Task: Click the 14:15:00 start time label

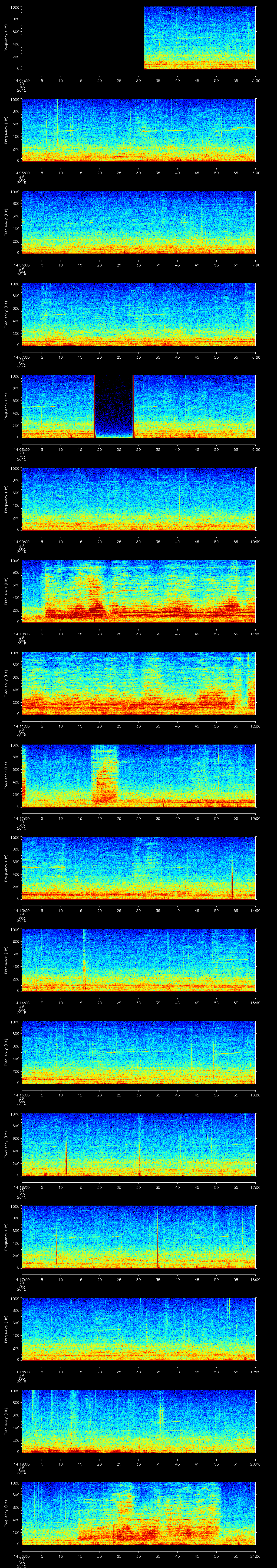Action: click(21, 1095)
